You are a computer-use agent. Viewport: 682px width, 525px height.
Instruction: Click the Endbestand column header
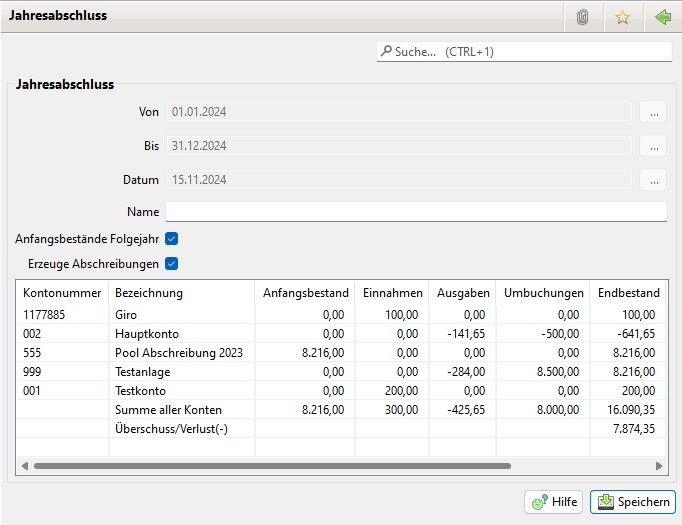(628, 293)
